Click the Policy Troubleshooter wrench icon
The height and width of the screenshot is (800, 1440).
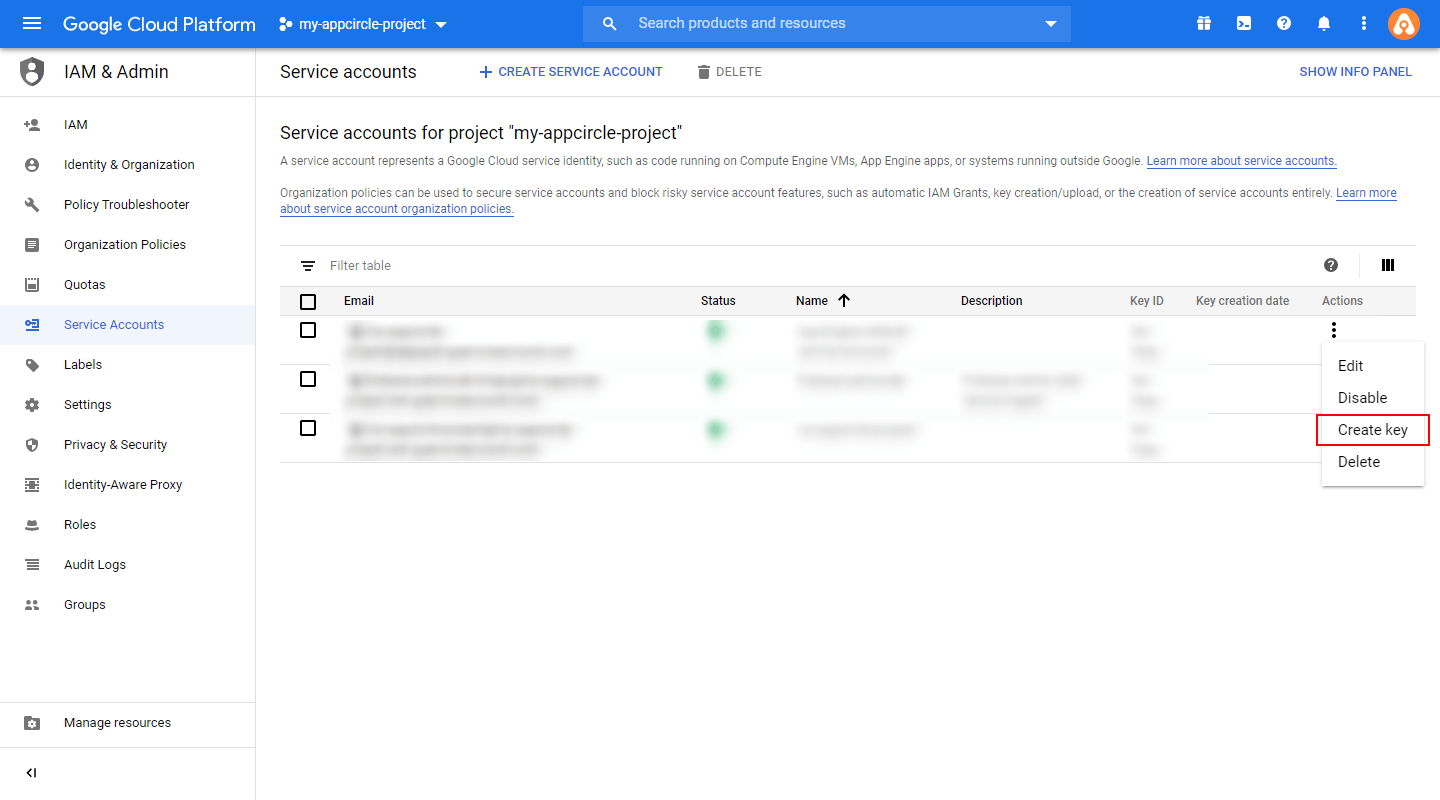coord(32,205)
